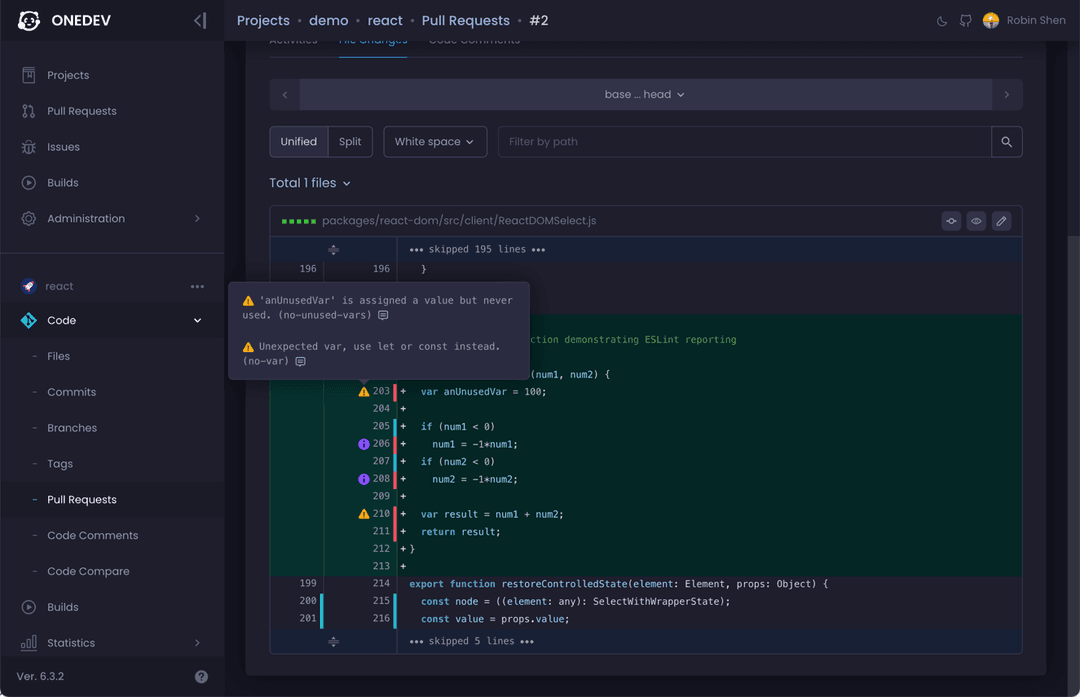
Task: Open ReactDOMSelect.js file path link
Action: pyautogui.click(x=459, y=220)
